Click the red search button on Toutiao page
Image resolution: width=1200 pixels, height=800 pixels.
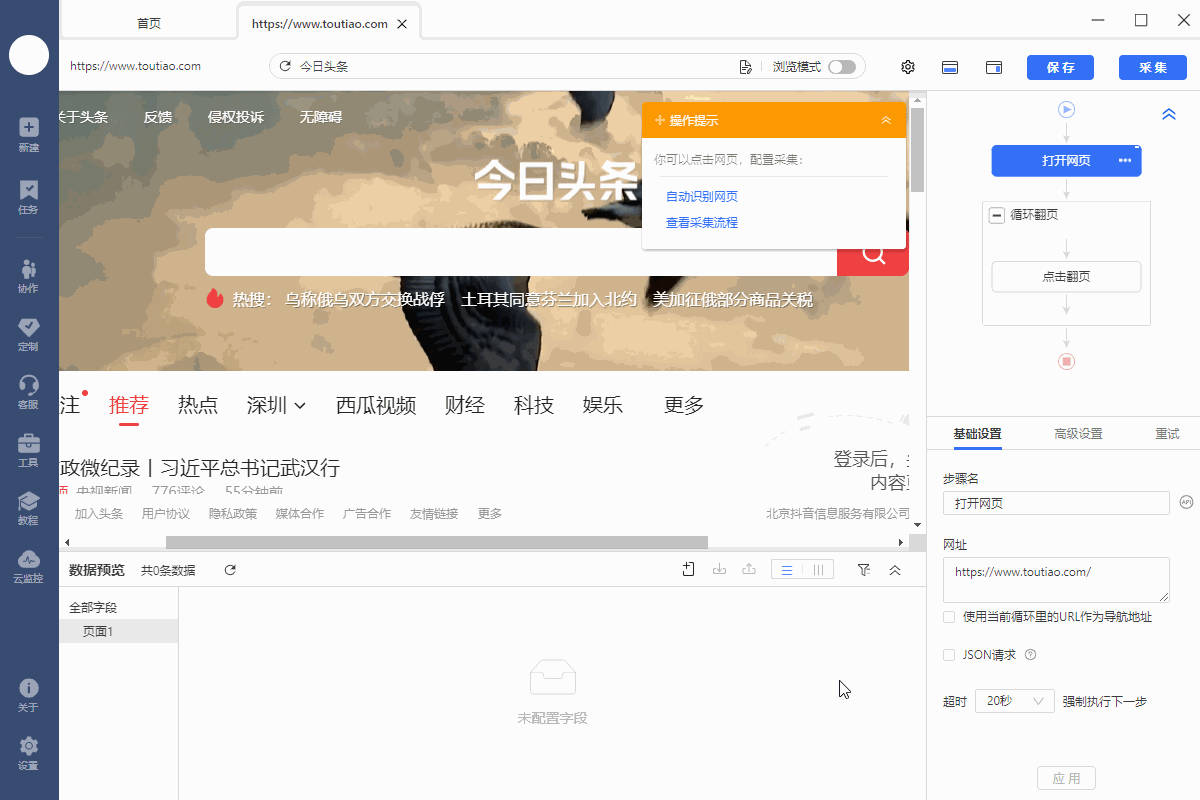coord(873,254)
